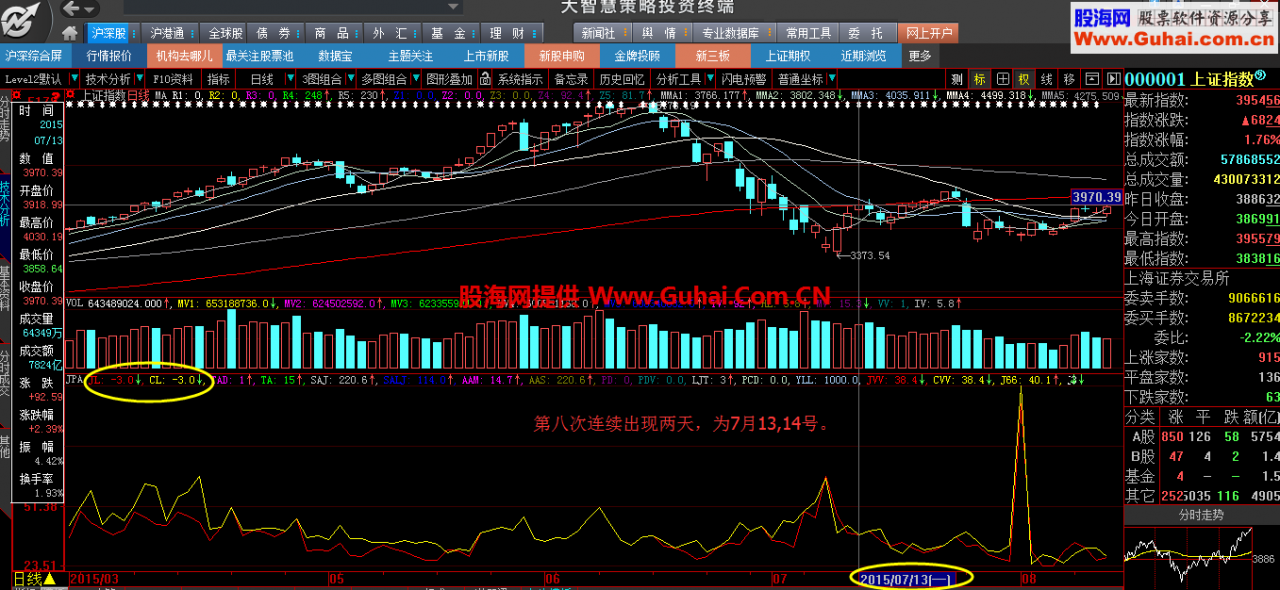Expand the 多图组合 dropdown
This screenshot has width=1280, height=590.
pos(414,79)
